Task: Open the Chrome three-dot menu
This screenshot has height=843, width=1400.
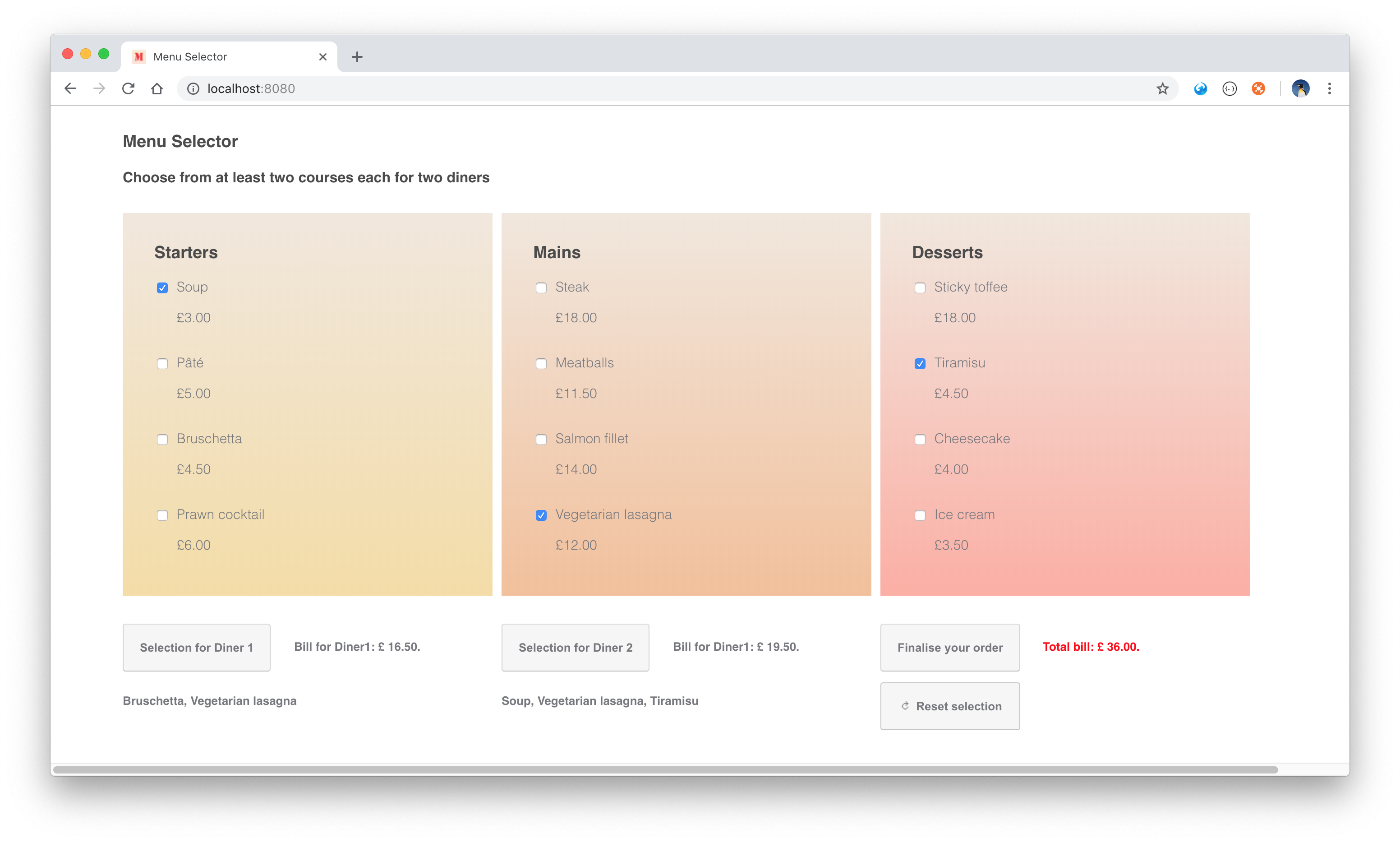Action: [1329, 88]
